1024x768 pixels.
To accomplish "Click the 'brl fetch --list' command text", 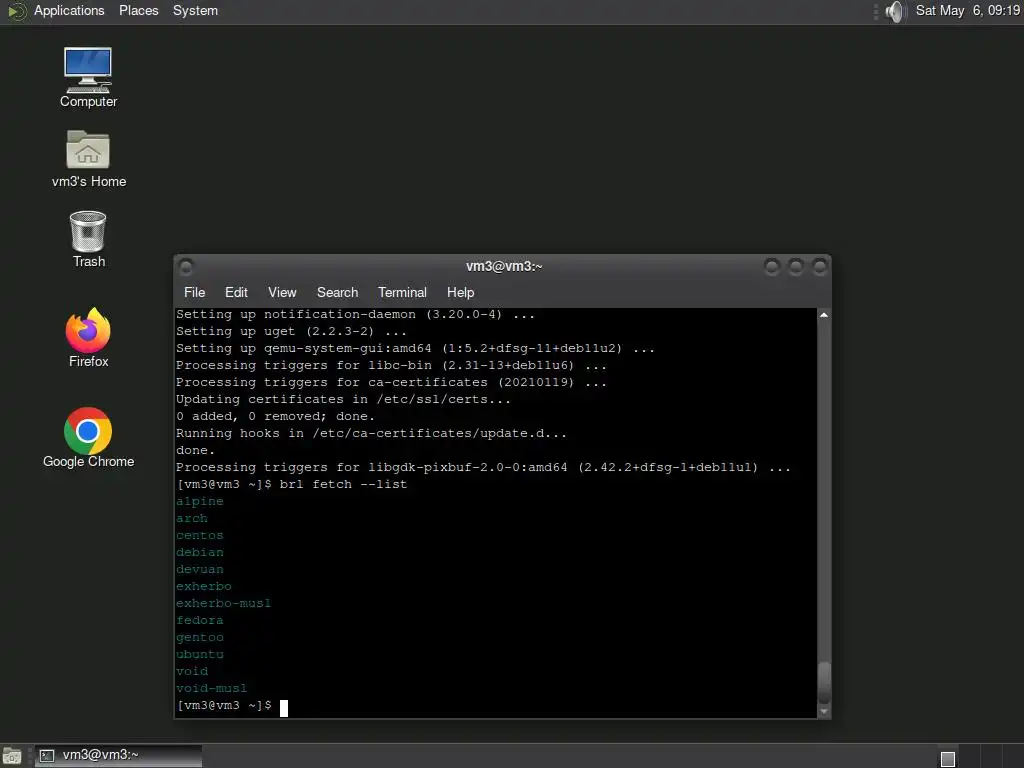I will click(344, 485).
